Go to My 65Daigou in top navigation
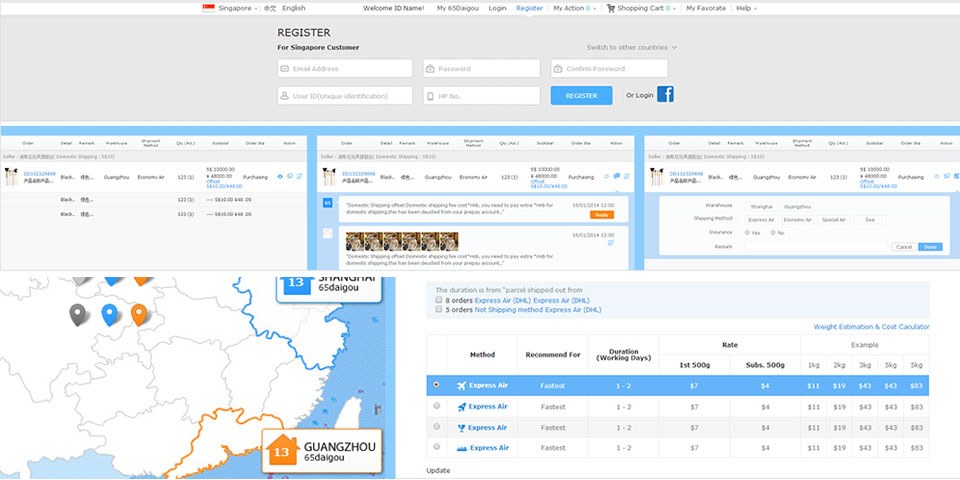The height and width of the screenshot is (480, 960). (x=457, y=8)
